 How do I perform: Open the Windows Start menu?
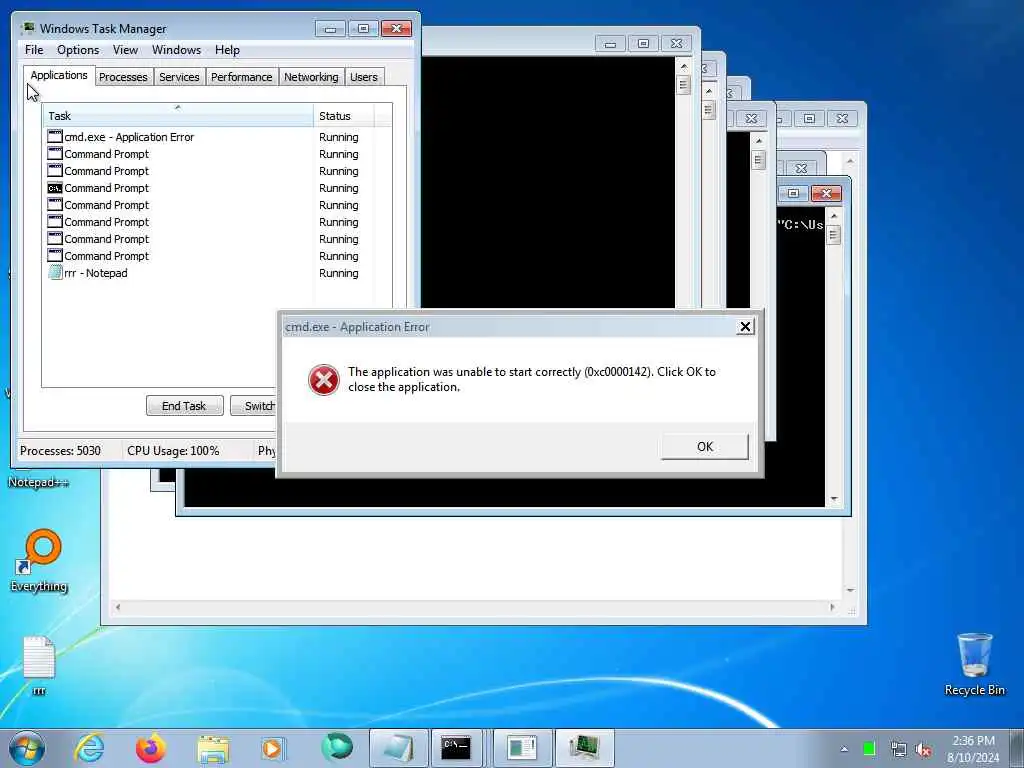coord(27,748)
